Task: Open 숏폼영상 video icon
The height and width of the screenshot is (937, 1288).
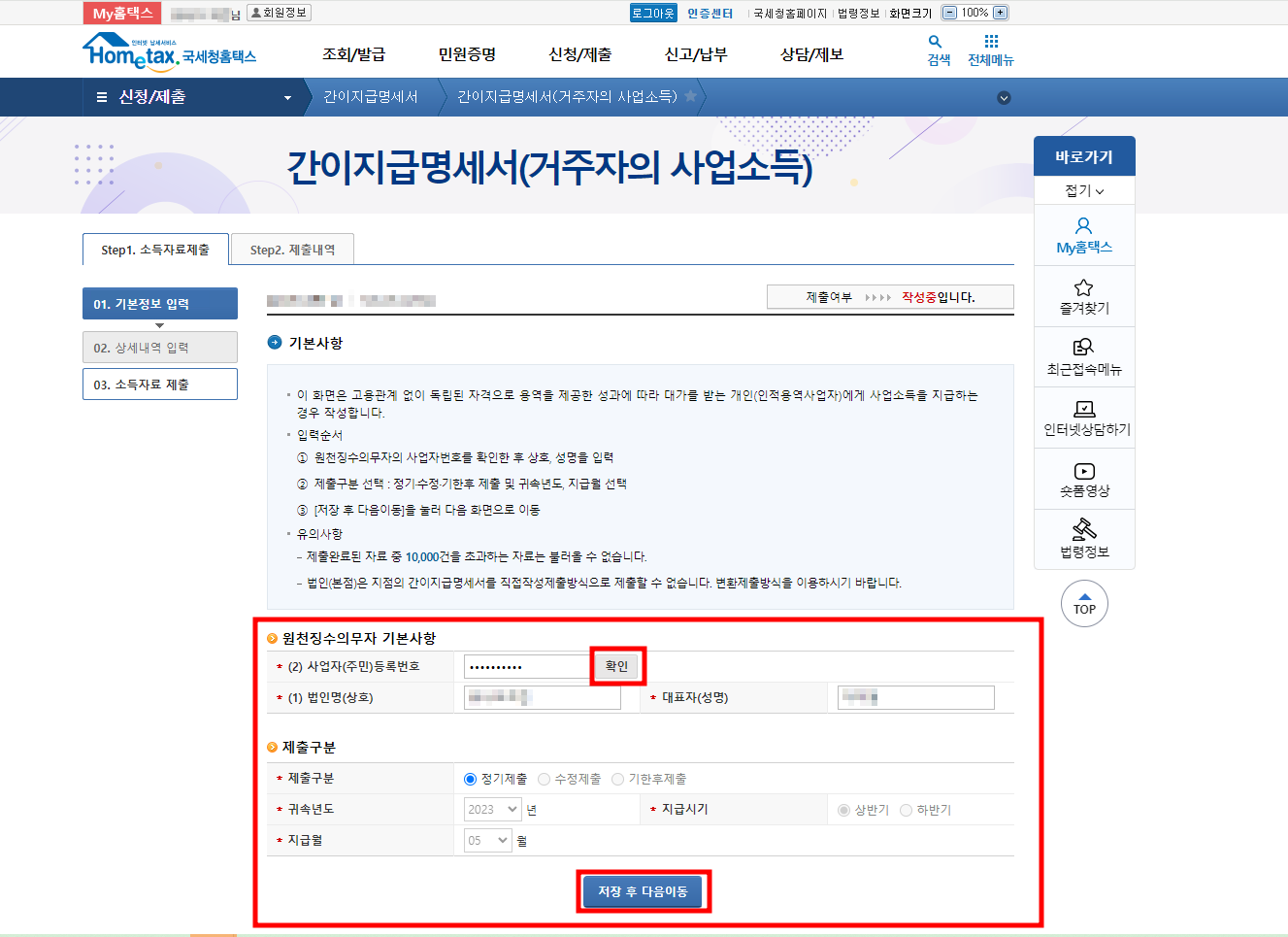Action: (1084, 471)
